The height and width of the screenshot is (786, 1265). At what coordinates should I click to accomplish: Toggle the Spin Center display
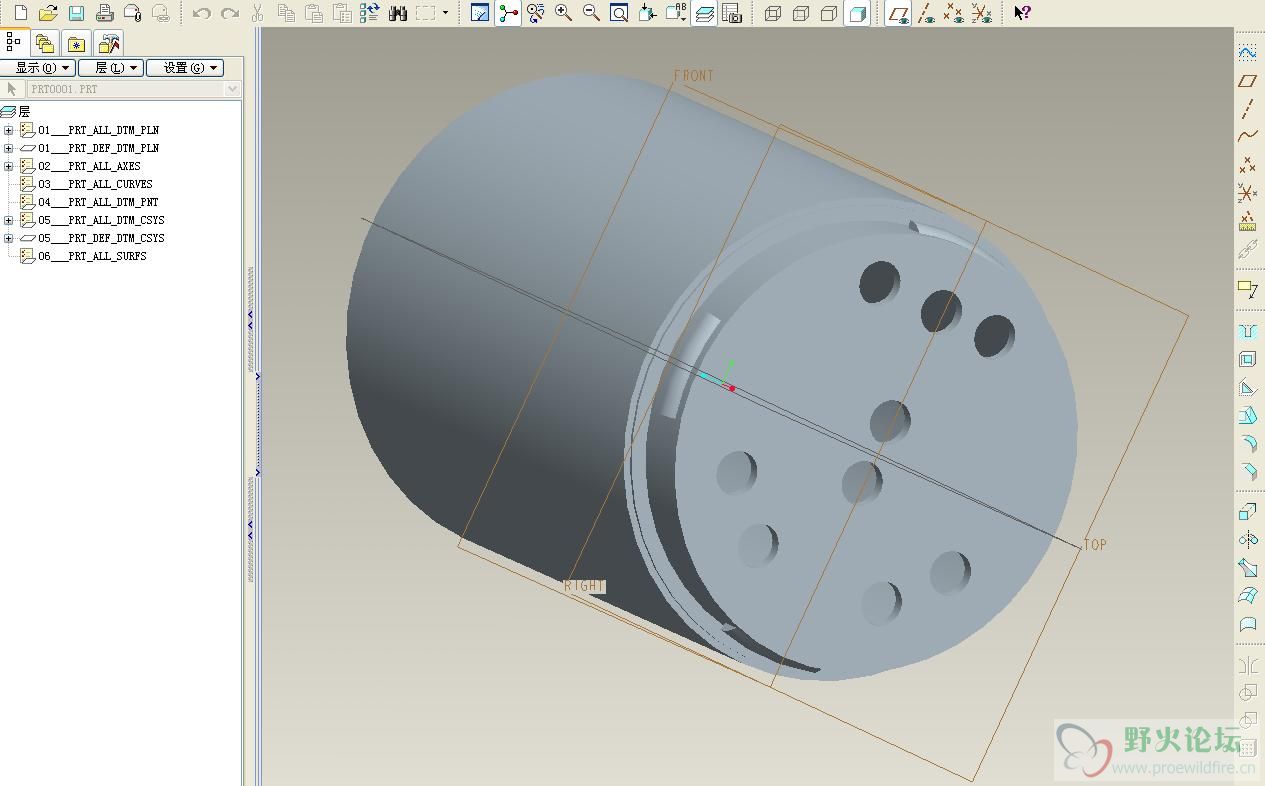pyautogui.click(x=508, y=13)
